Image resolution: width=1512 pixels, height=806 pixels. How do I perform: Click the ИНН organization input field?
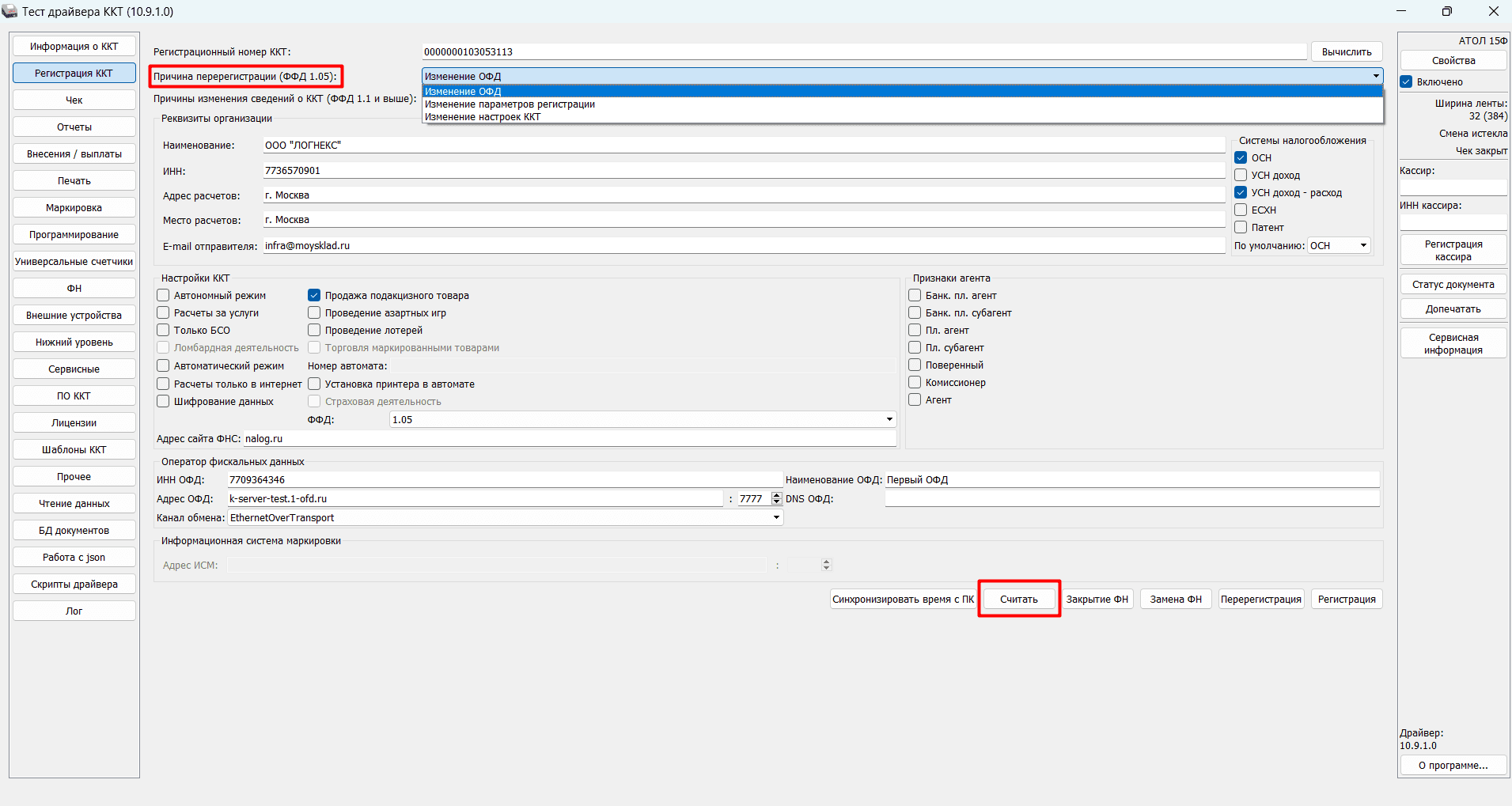point(744,171)
